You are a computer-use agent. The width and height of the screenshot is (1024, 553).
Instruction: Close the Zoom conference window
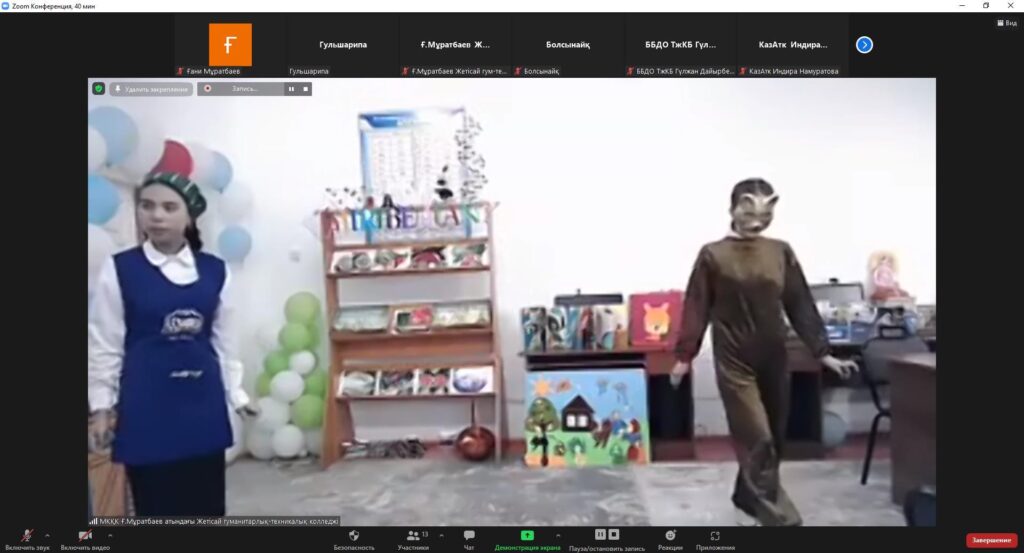coord(1010,5)
